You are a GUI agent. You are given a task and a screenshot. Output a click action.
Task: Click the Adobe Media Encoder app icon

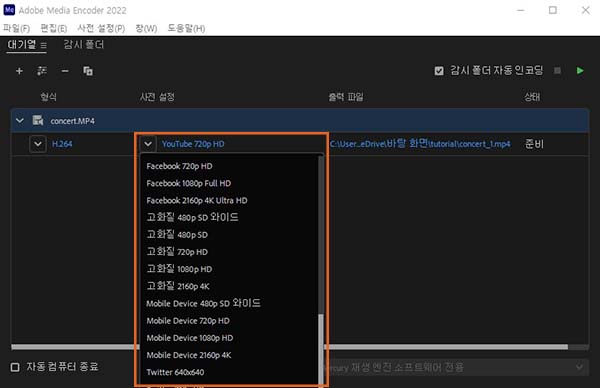click(x=9, y=10)
